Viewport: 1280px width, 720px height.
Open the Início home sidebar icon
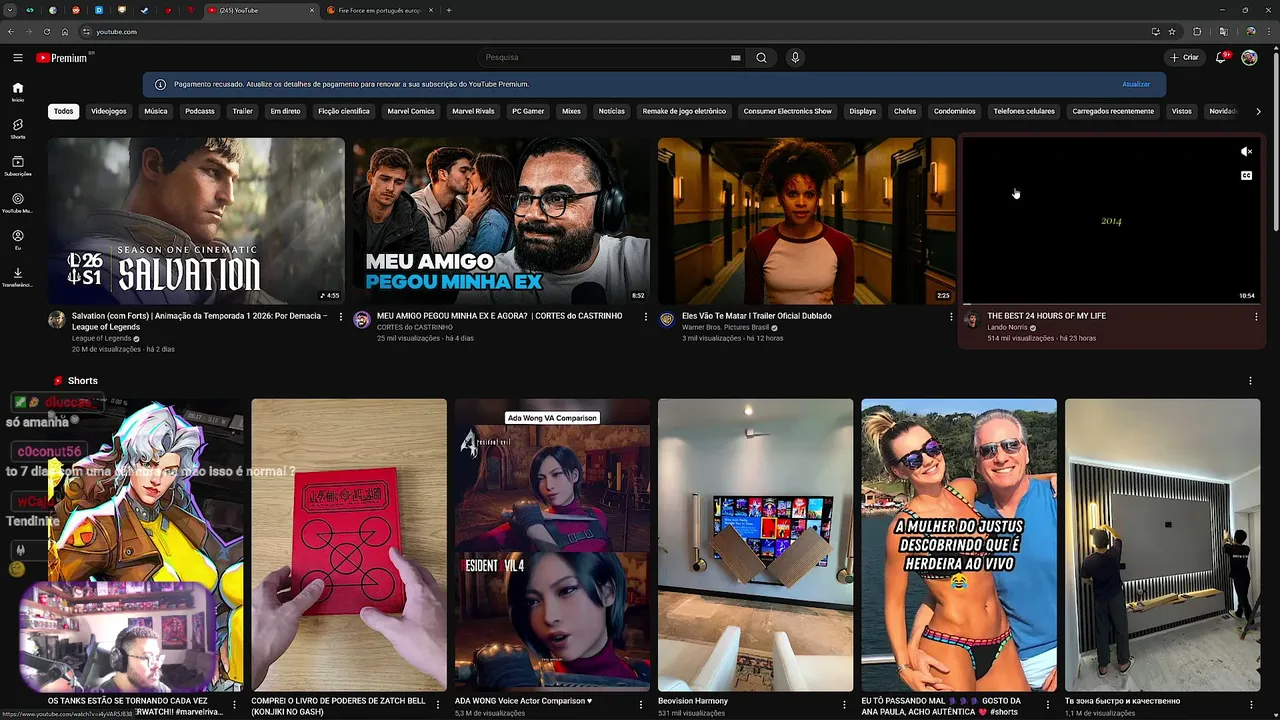(18, 92)
